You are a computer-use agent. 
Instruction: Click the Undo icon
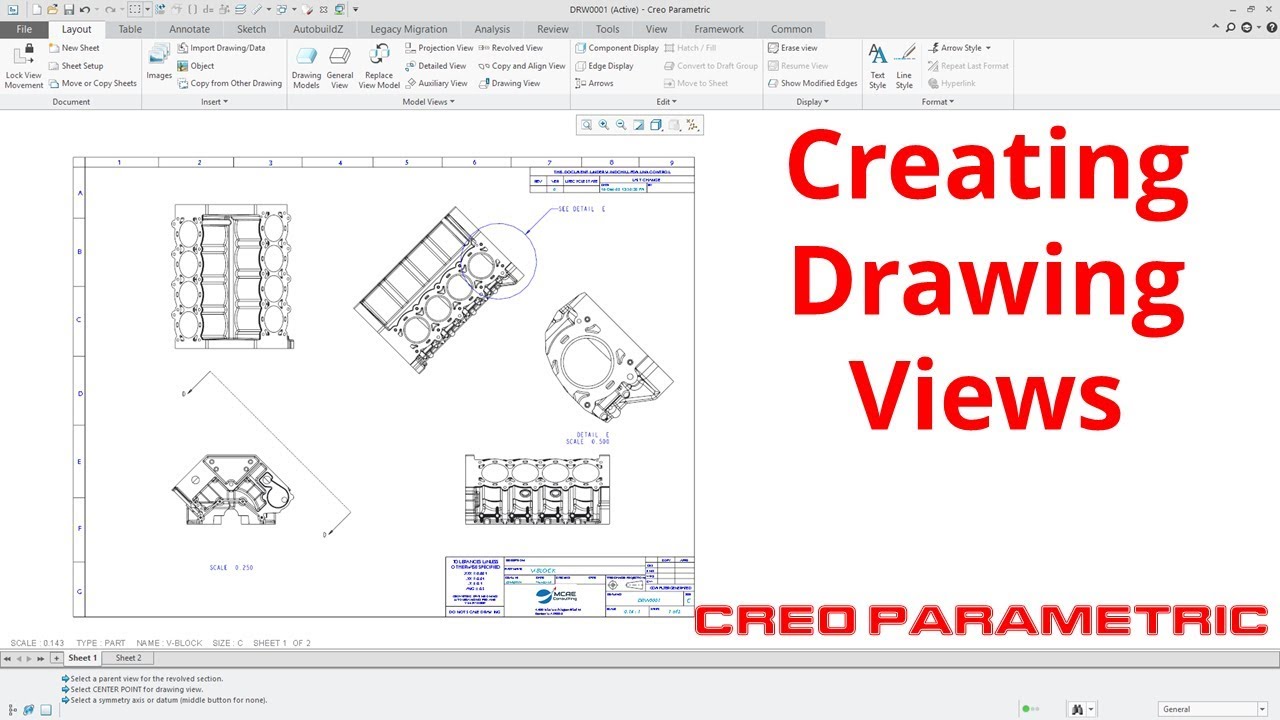click(85, 9)
